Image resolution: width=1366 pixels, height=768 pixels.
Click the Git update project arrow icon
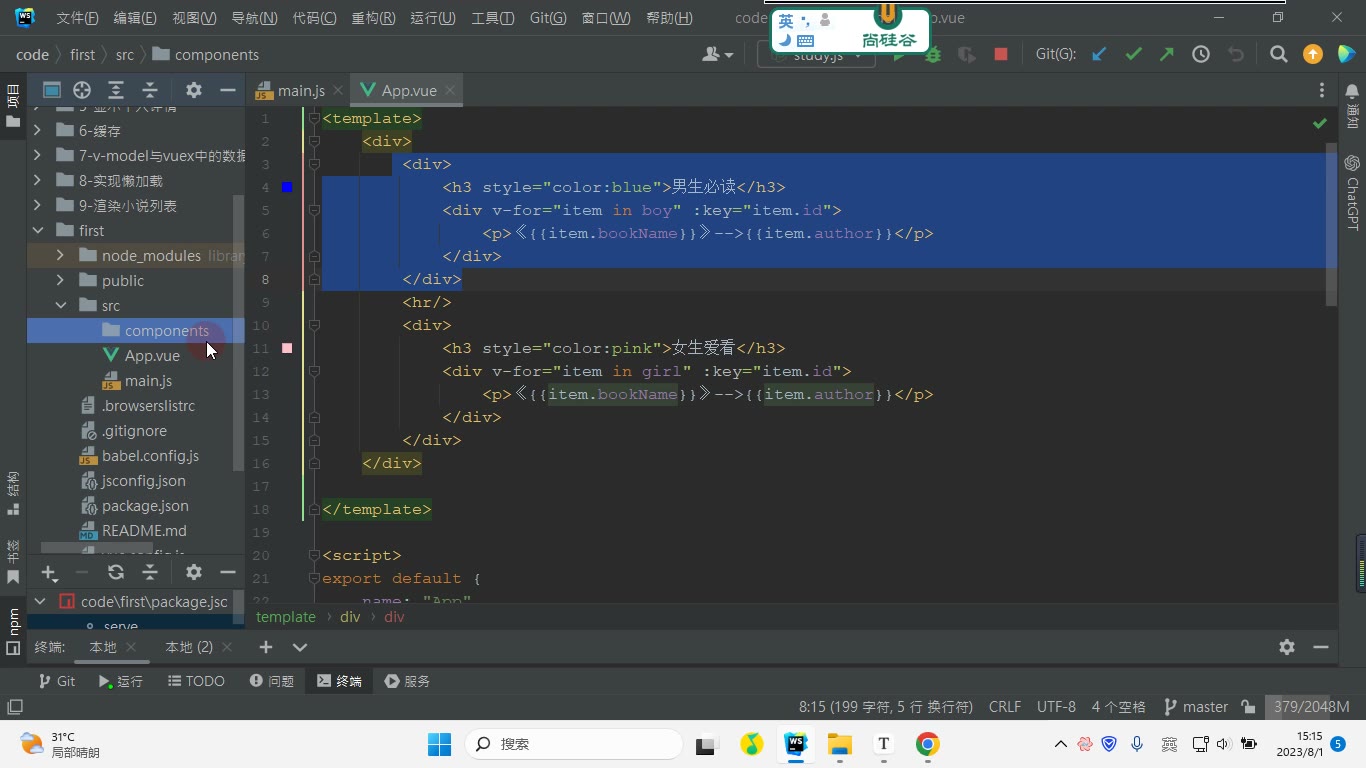tap(1099, 55)
